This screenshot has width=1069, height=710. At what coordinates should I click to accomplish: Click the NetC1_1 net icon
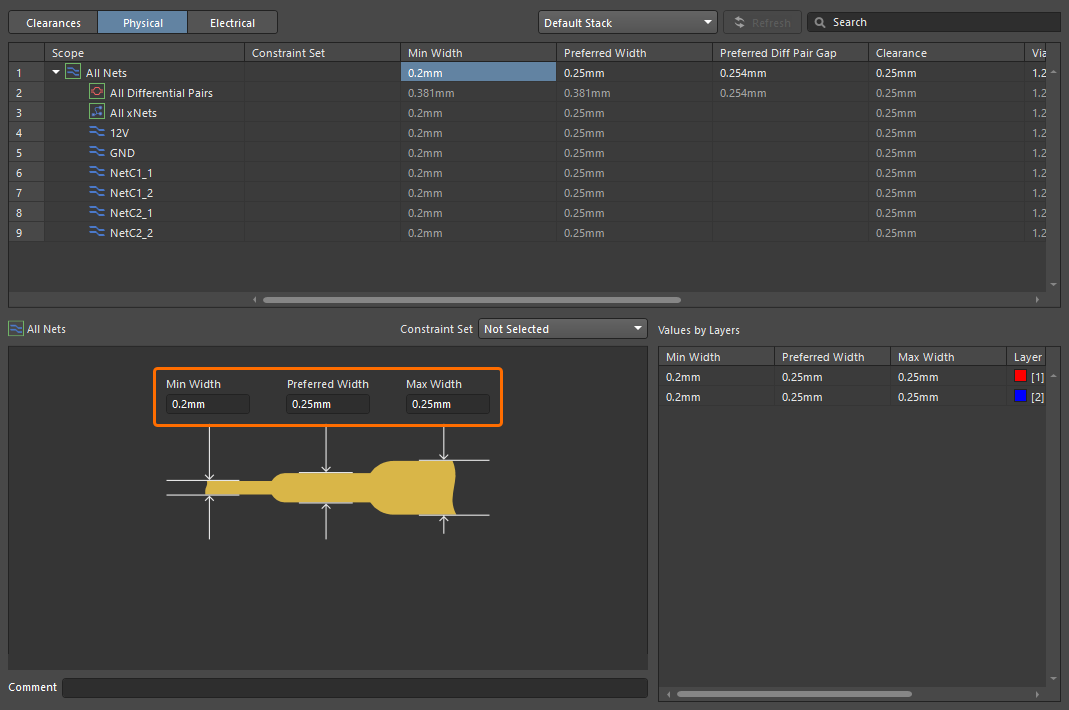click(x=97, y=172)
